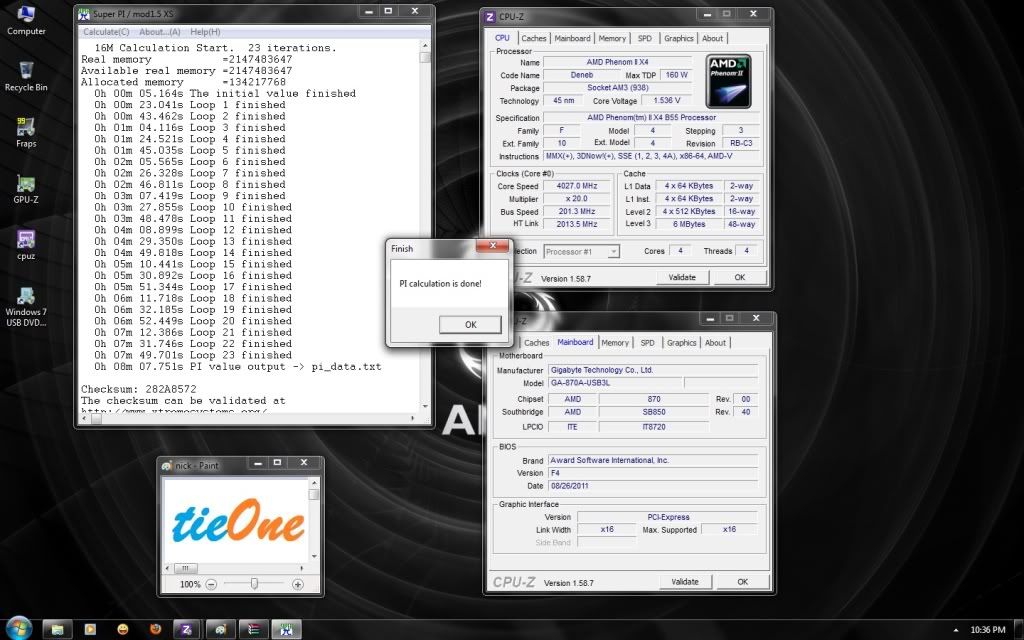
Task: Click the AMD Phenom II logo image
Action: pos(728,82)
